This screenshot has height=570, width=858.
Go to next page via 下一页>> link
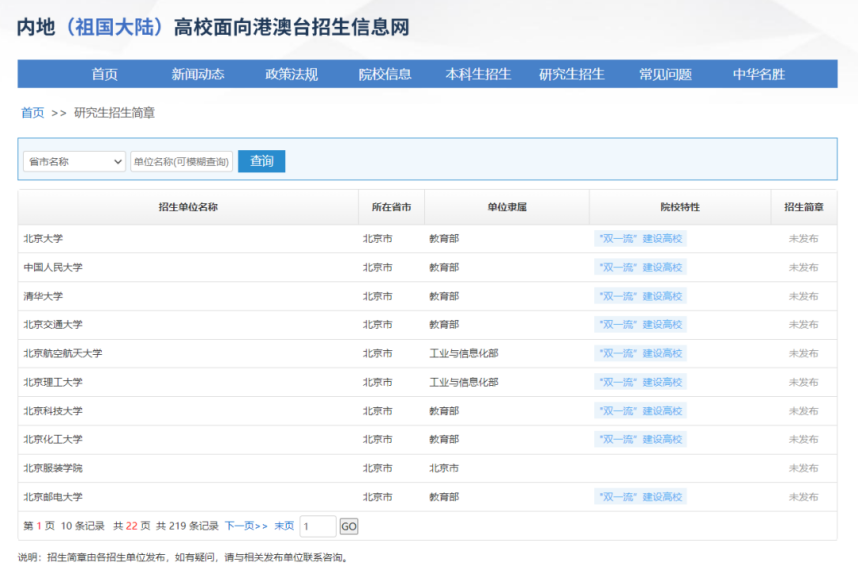pyautogui.click(x=246, y=526)
